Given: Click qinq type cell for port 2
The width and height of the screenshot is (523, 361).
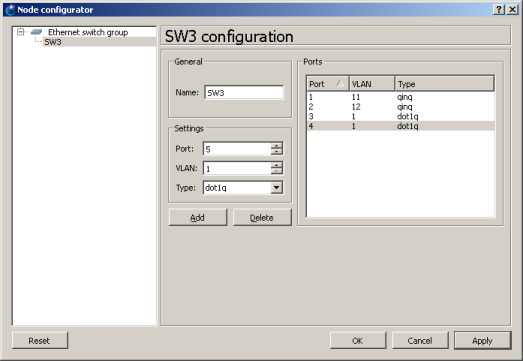Looking at the screenshot, I should click(405, 107).
